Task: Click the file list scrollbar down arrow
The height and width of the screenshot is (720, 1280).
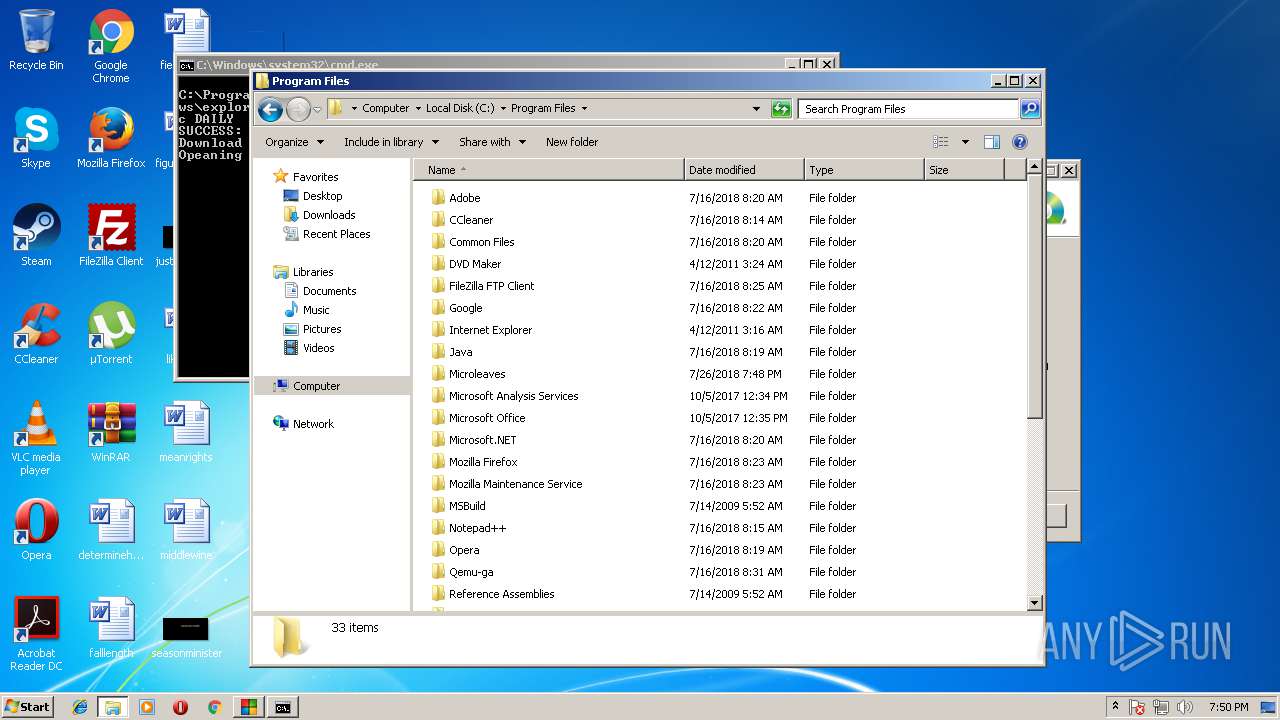Action: click(1034, 603)
